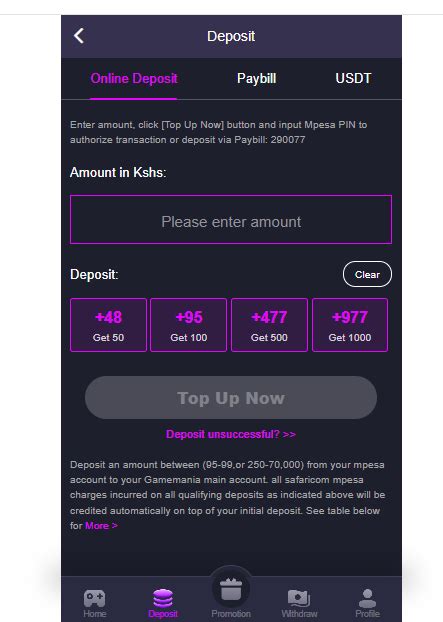Image resolution: width=443 pixels, height=622 pixels.
Task: Switch to the Online Deposit tab
Action: (x=134, y=79)
